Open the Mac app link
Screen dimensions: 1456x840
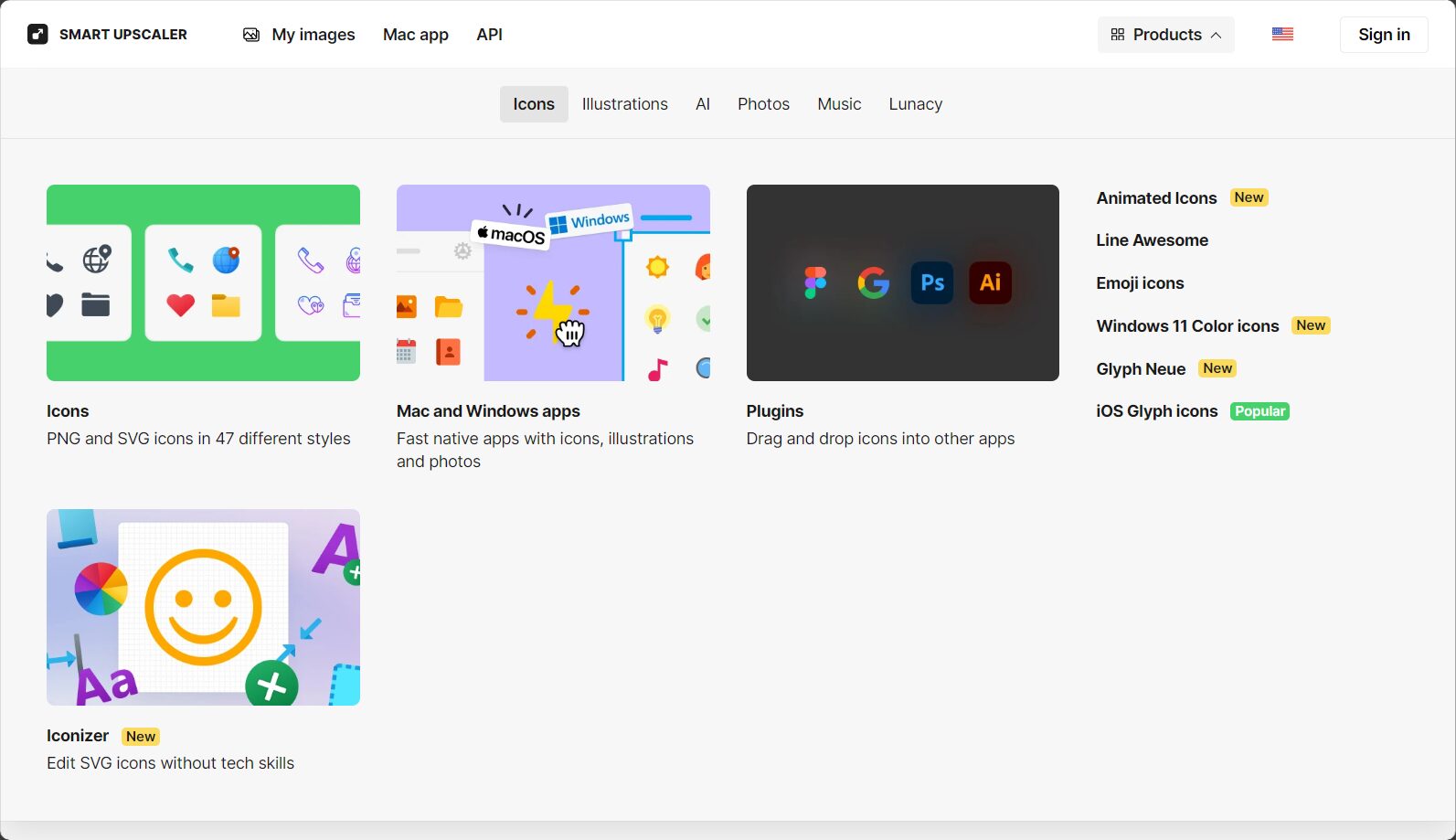click(x=416, y=35)
